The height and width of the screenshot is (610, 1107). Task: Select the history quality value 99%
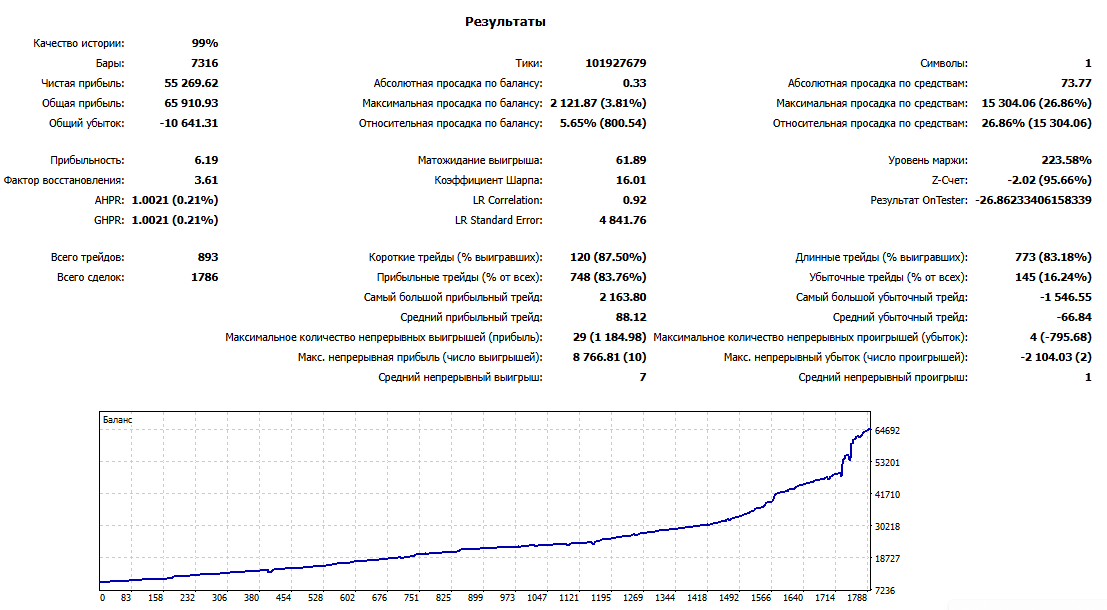tap(205, 43)
